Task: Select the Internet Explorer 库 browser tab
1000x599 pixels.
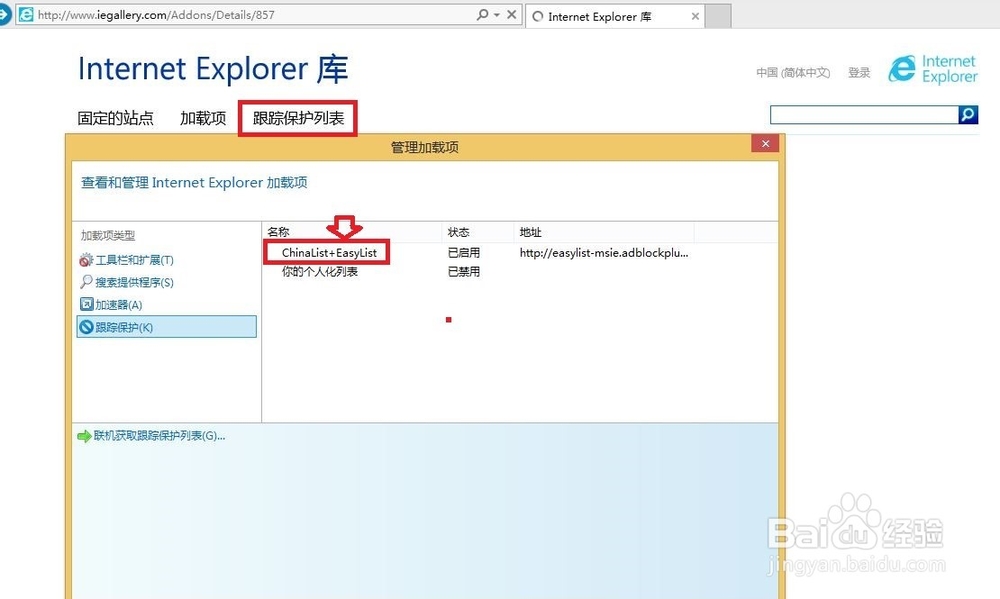Action: point(615,17)
